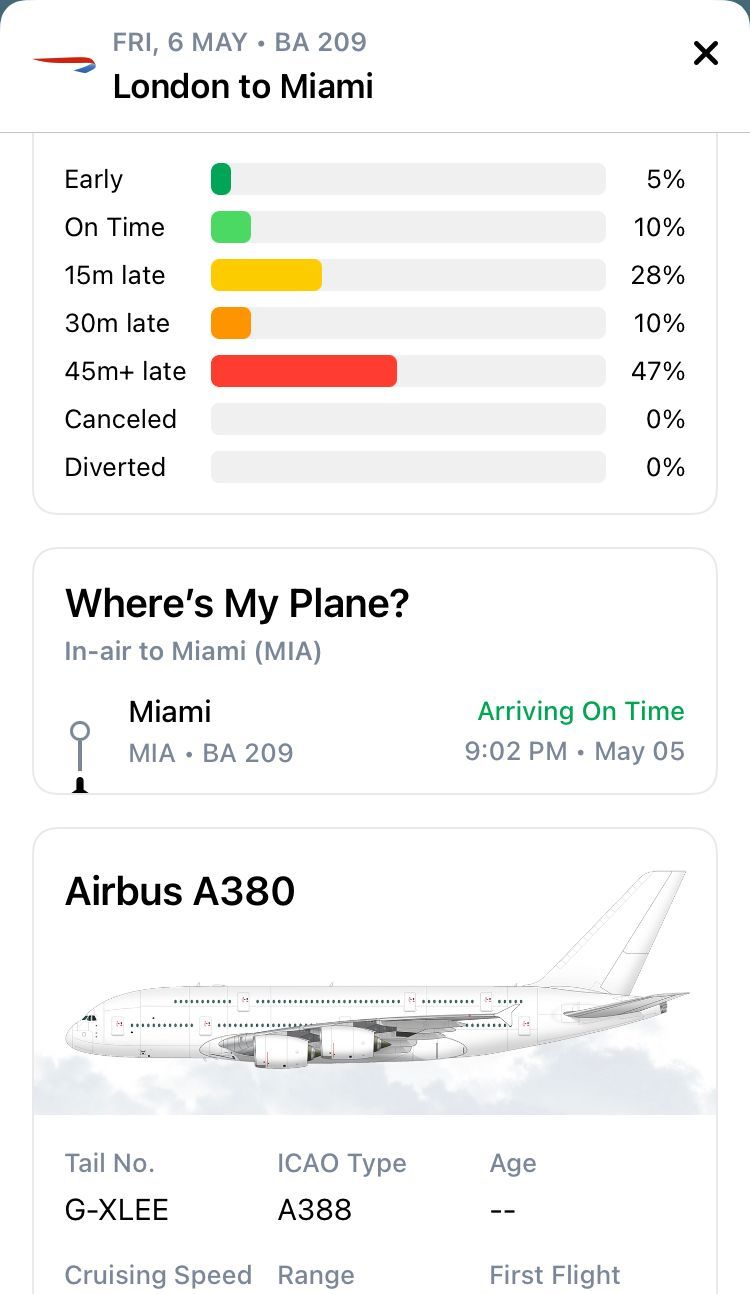The image size is (750, 1294).
Task: Tap the 30m late orange bar
Action: 231,323
